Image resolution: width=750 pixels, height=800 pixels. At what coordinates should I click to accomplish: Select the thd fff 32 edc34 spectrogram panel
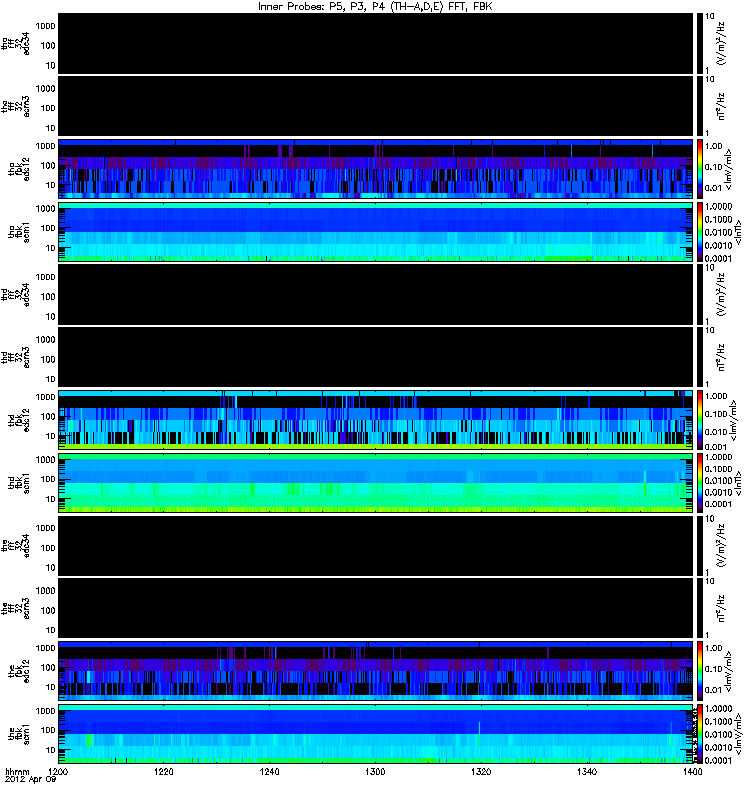[x=378, y=295]
